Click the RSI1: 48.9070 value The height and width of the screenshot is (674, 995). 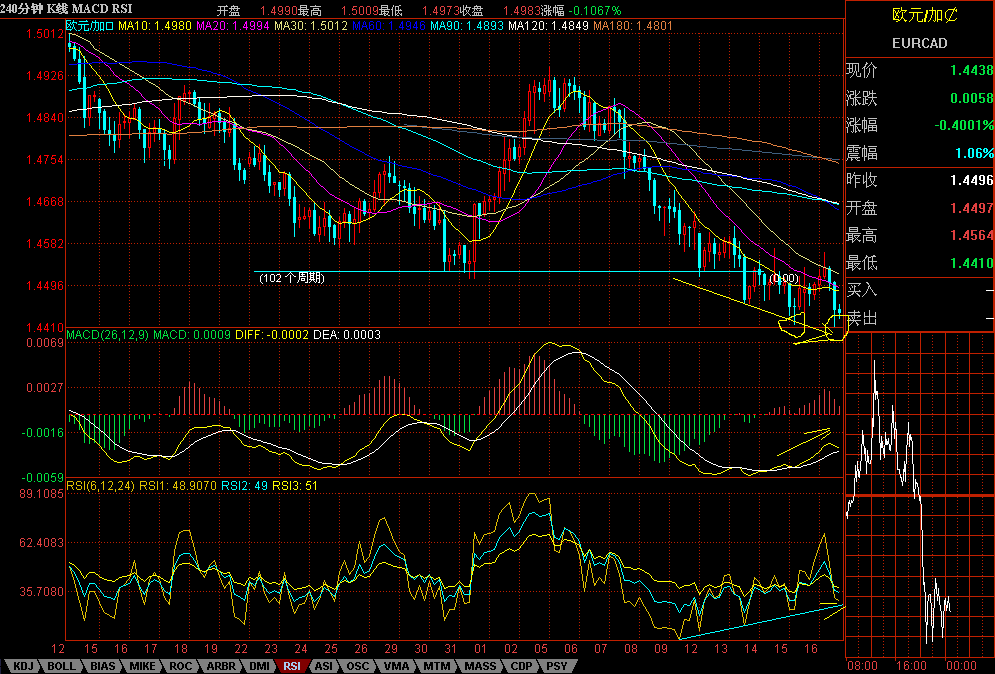click(x=178, y=486)
